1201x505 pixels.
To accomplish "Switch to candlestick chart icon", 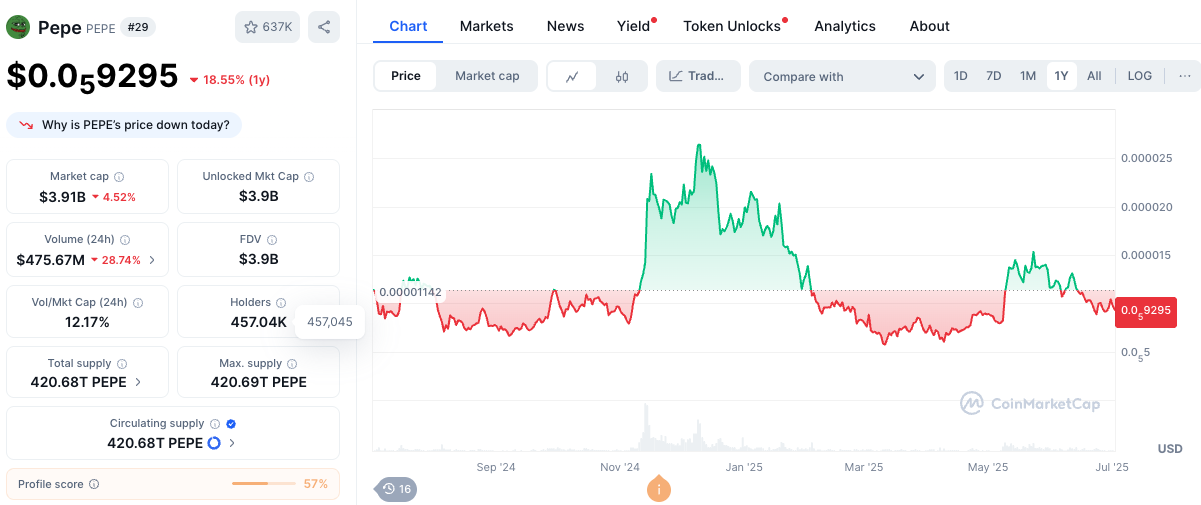I will pyautogui.click(x=622, y=76).
